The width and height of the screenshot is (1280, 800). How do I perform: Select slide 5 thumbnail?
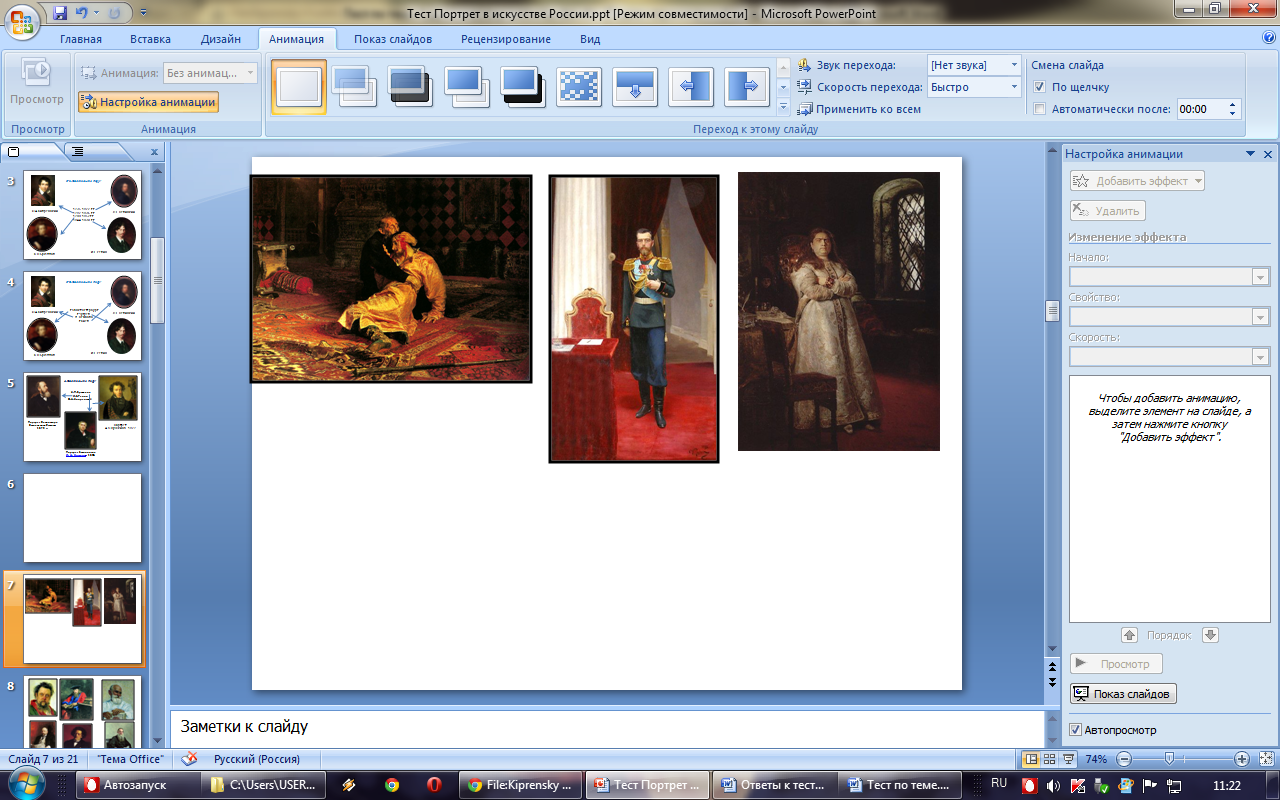click(83, 417)
